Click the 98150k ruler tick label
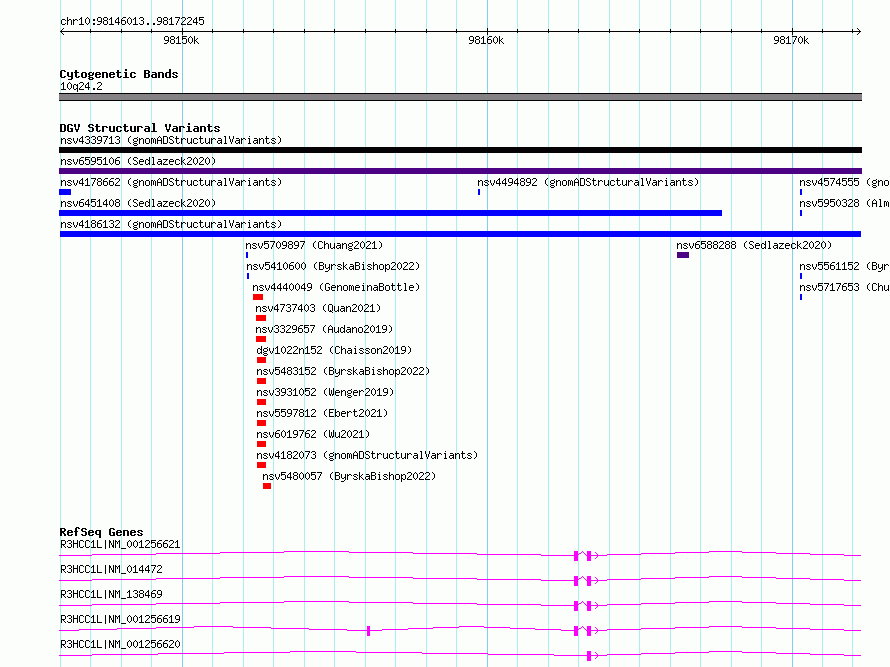The width and height of the screenshot is (890, 667). (181, 40)
